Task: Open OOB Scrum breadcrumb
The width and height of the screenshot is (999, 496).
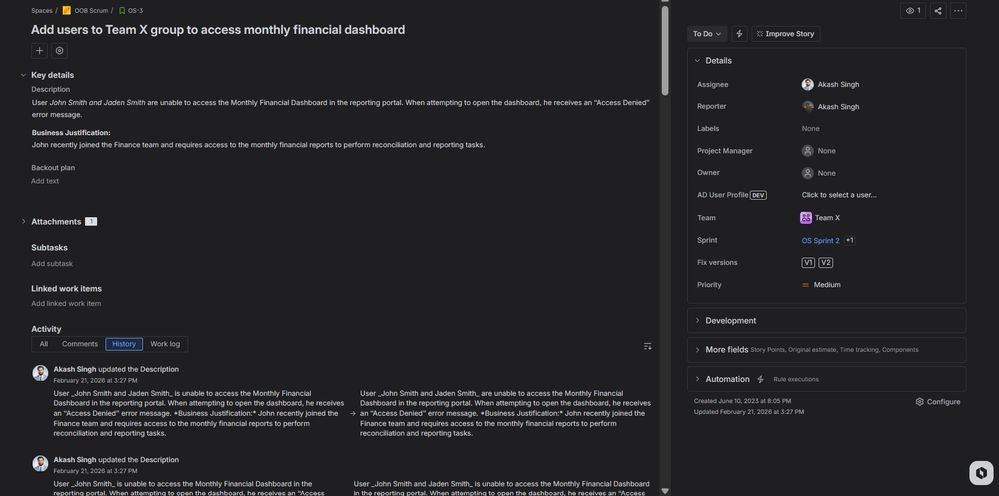Action: pos(91,11)
